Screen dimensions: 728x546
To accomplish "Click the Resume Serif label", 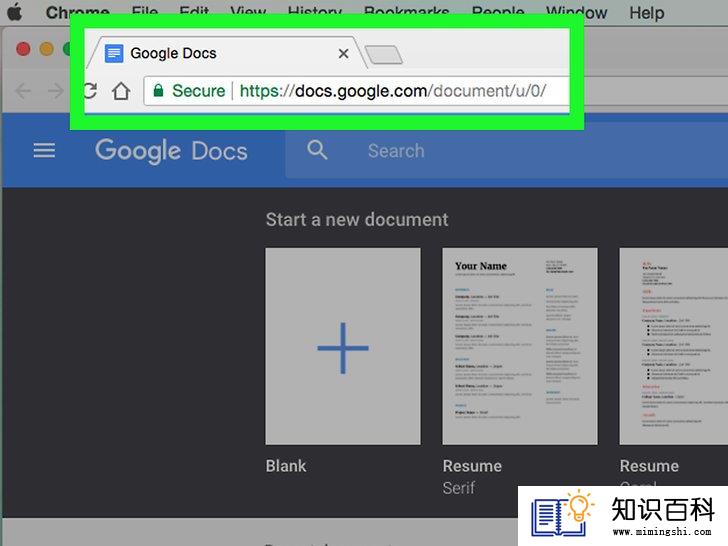I will 472,476.
